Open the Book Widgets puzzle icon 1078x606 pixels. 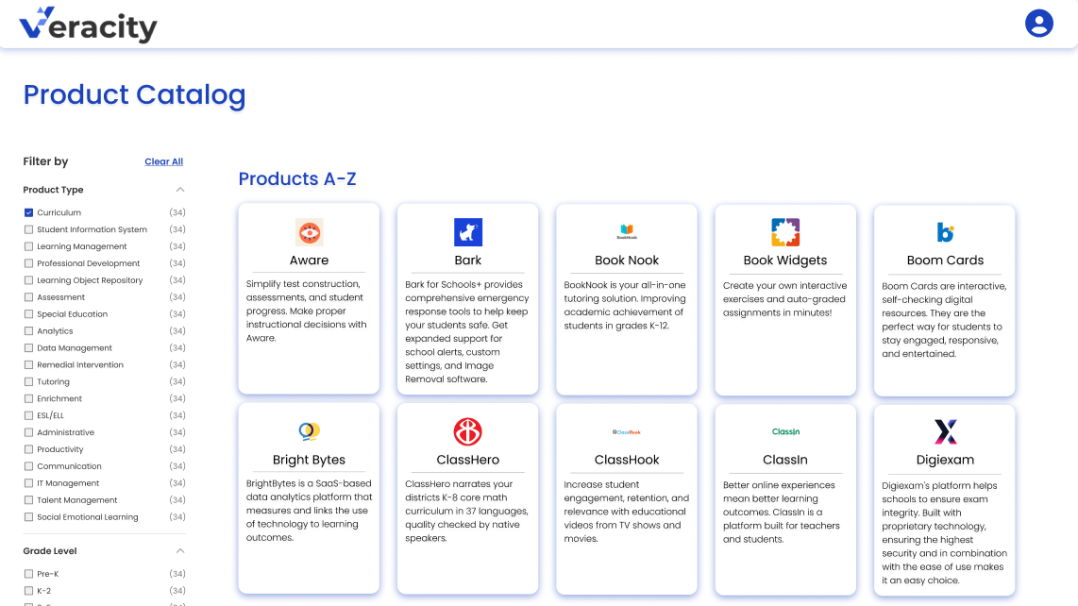tap(785, 232)
